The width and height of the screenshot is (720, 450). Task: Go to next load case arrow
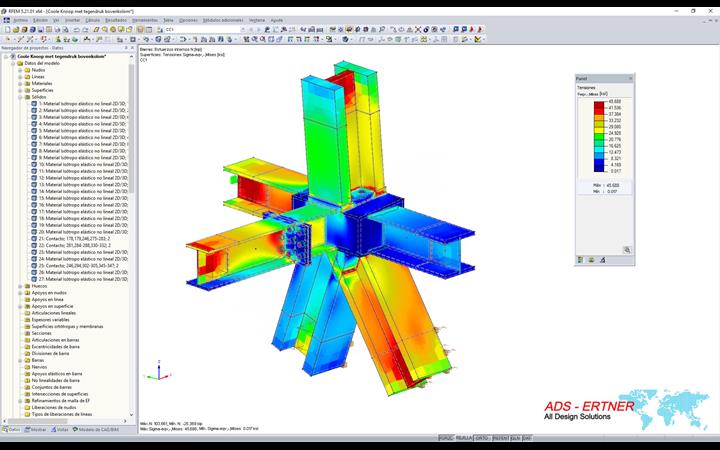(259, 29)
